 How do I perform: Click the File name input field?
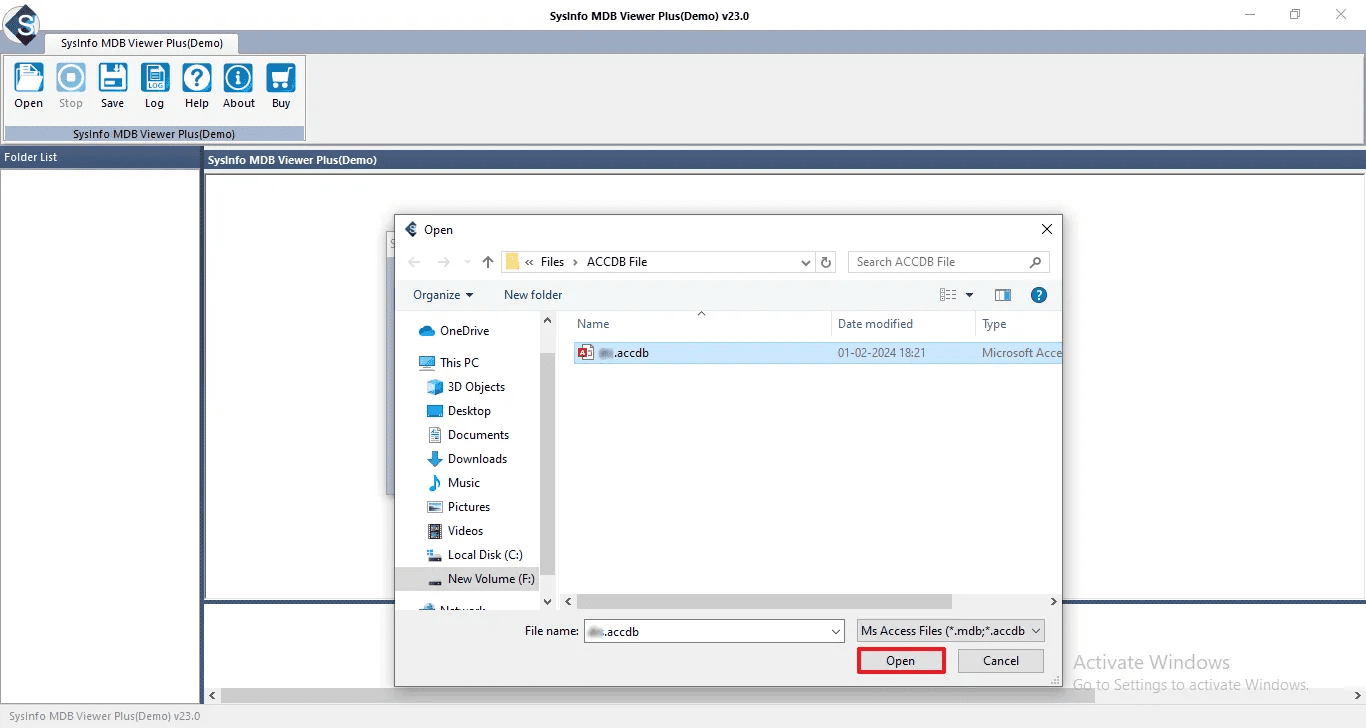click(x=714, y=631)
